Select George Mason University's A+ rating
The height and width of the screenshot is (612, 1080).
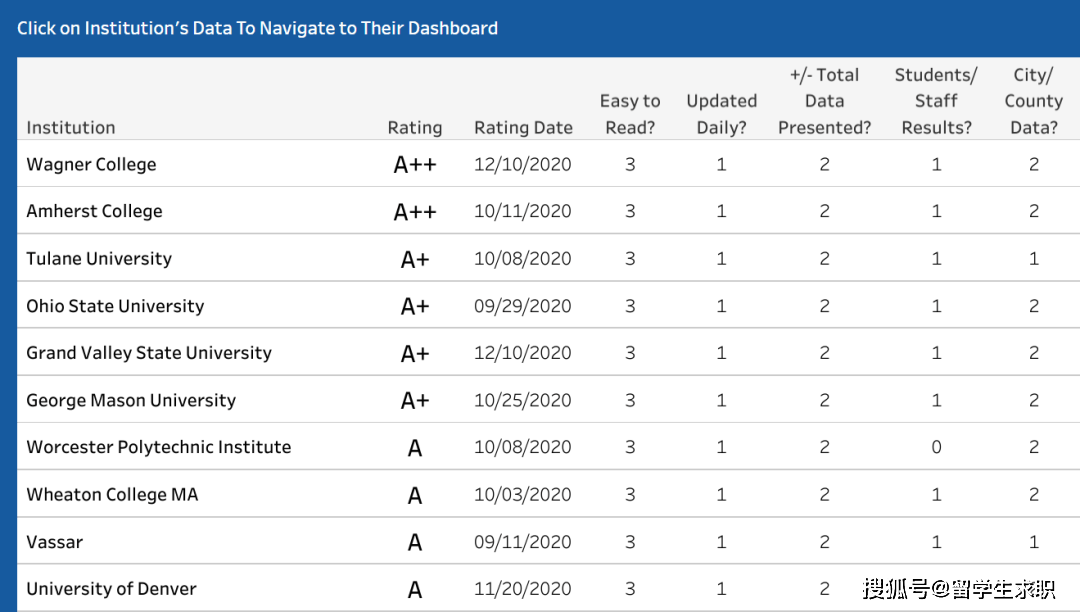[415, 401]
